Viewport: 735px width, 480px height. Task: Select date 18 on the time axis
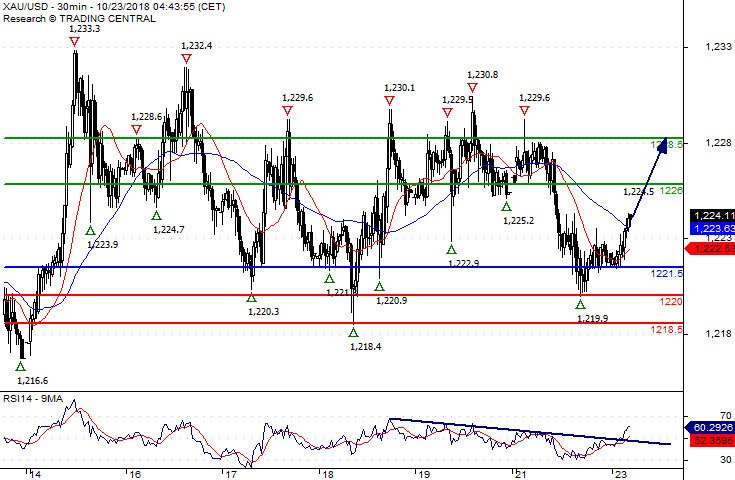(328, 474)
